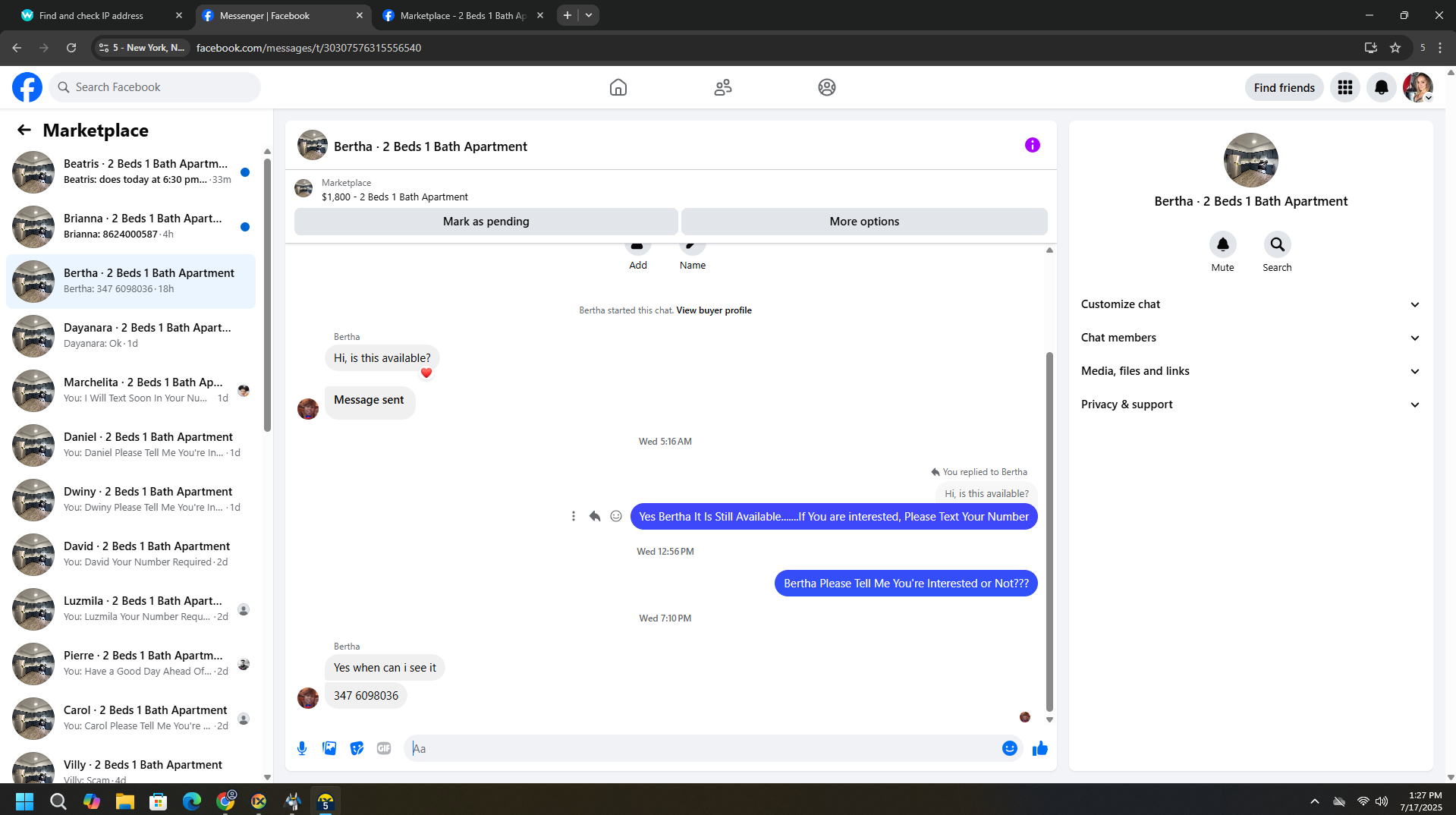Open Brianna conversation in the list

point(131,227)
